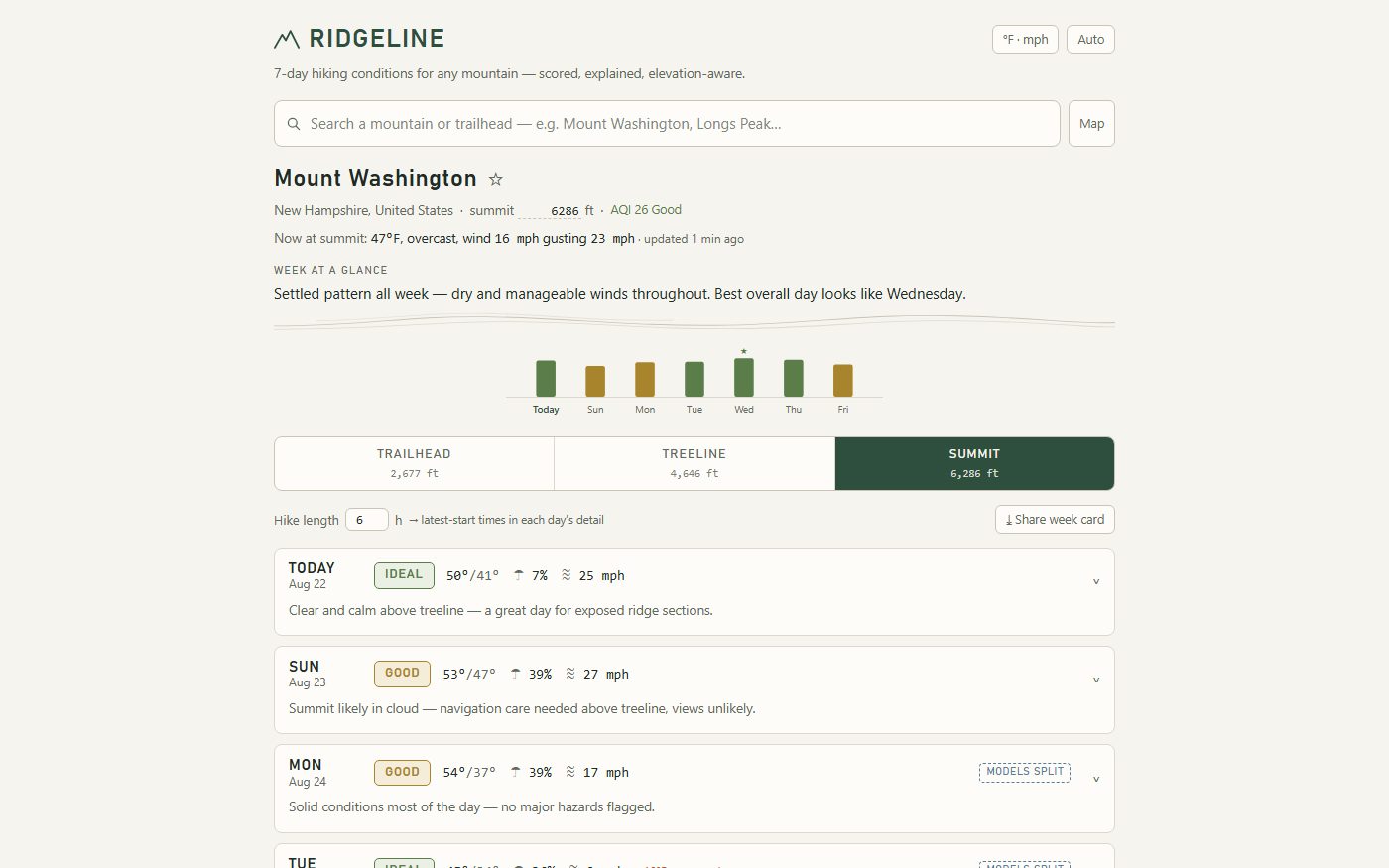Image resolution: width=1389 pixels, height=868 pixels.
Task: Click the Today temperature 50°/41°
Action: 473,575
